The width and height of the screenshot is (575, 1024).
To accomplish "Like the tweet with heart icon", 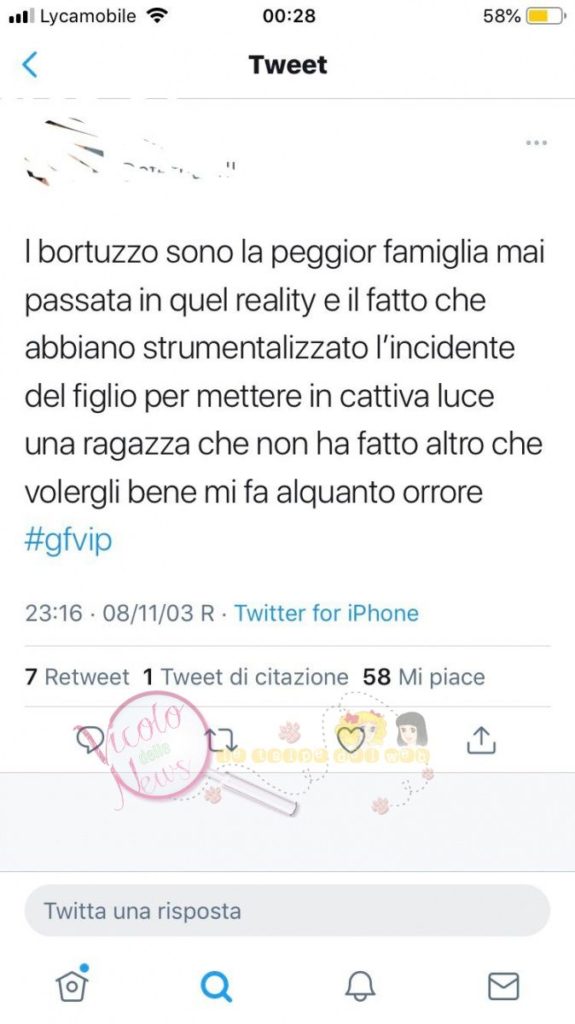I will [351, 739].
